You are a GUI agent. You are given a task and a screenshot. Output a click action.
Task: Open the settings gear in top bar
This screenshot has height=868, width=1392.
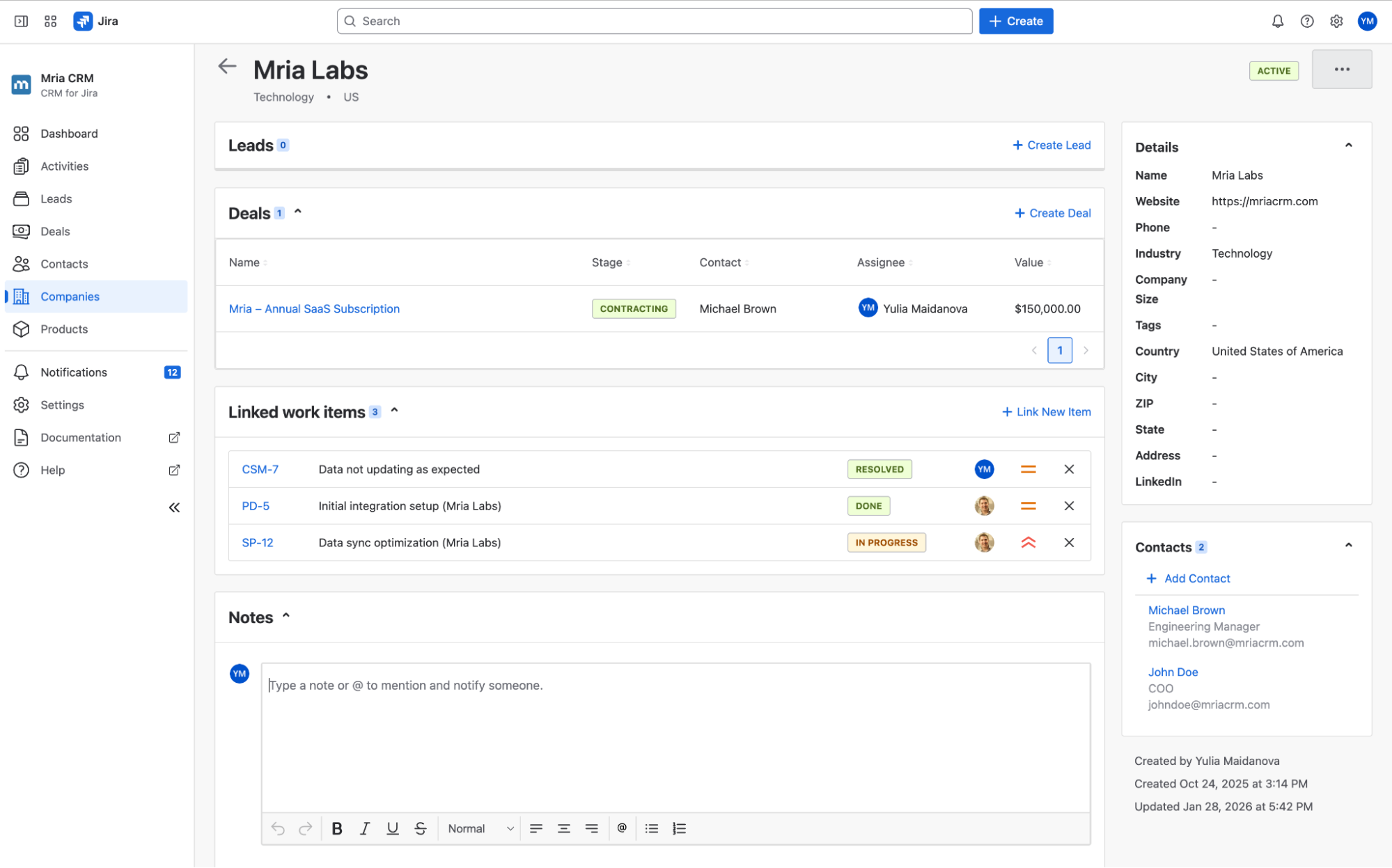pyautogui.click(x=1336, y=21)
